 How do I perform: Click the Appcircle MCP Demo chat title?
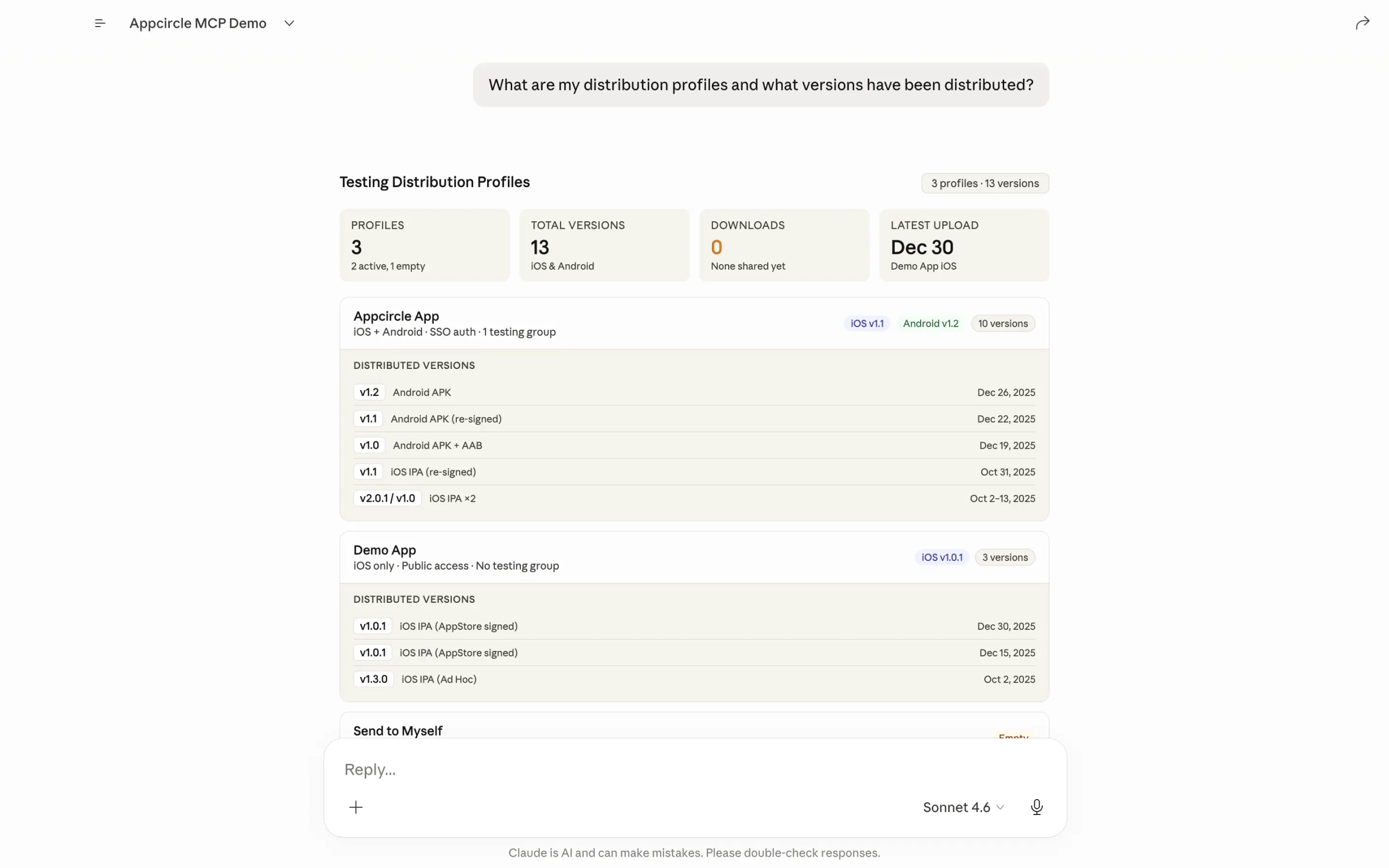[x=198, y=23]
